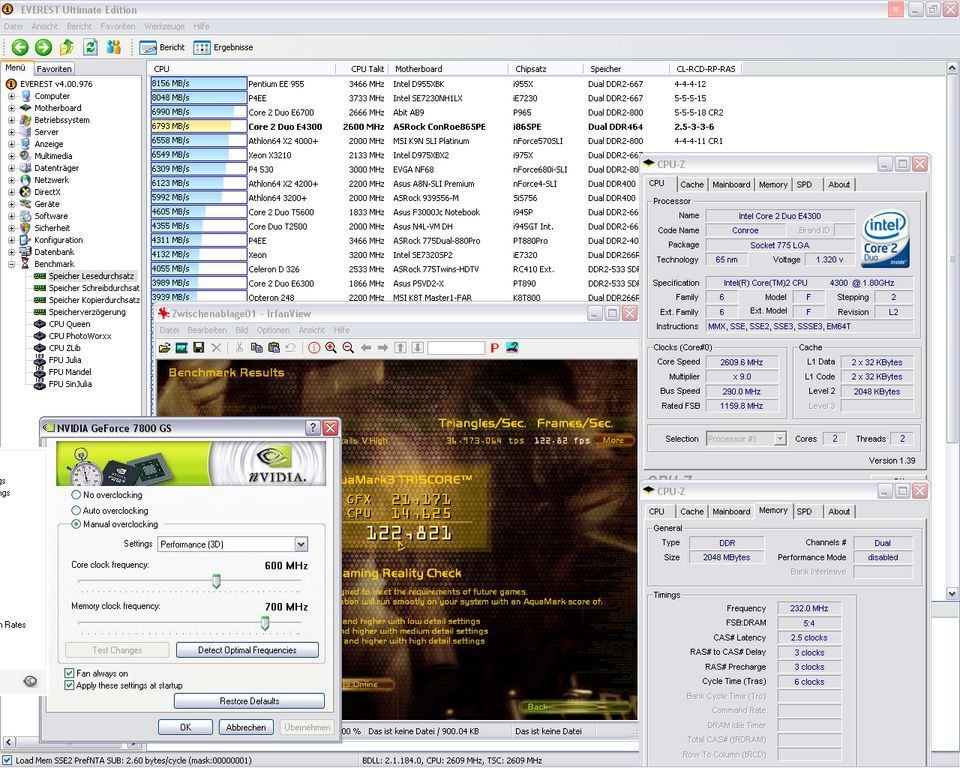The width and height of the screenshot is (960, 768).
Task: Click the folder-up icon in EVEREST toolbar
Action: point(67,47)
